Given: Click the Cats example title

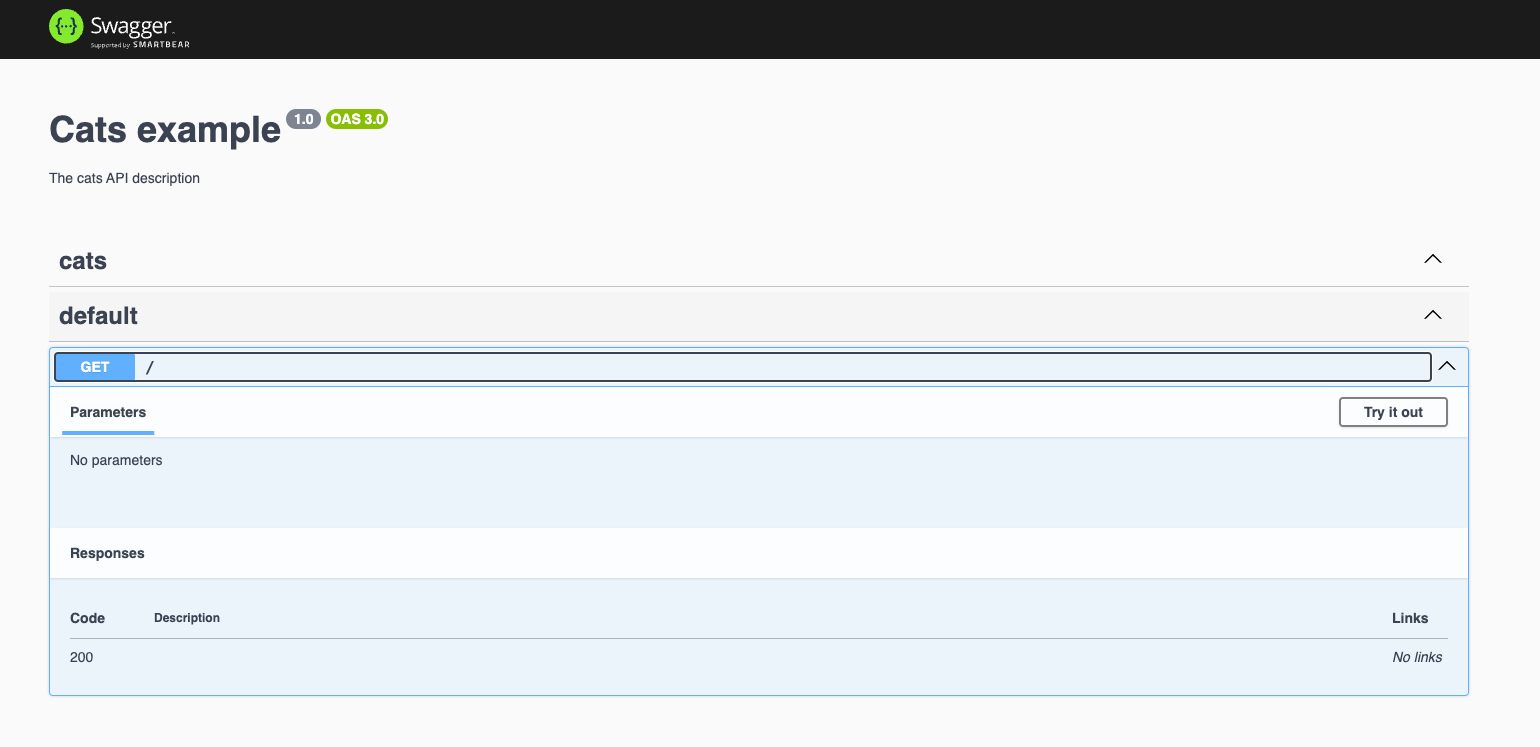Looking at the screenshot, I should [x=165, y=130].
